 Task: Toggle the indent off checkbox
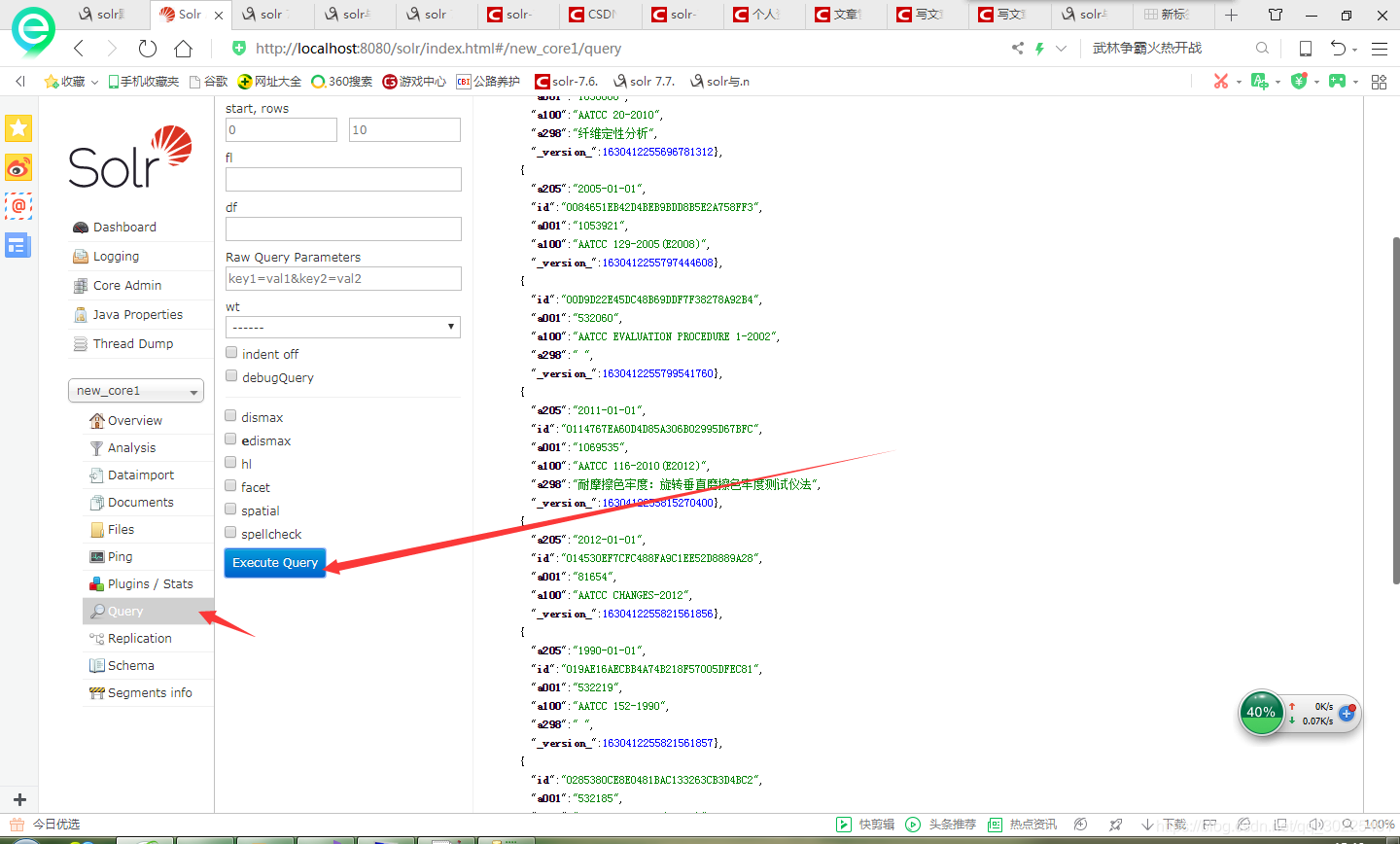[231, 353]
